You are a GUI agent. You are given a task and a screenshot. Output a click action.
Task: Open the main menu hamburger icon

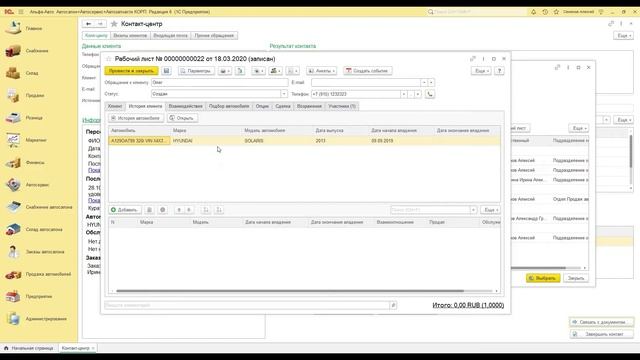[x=21, y=12]
